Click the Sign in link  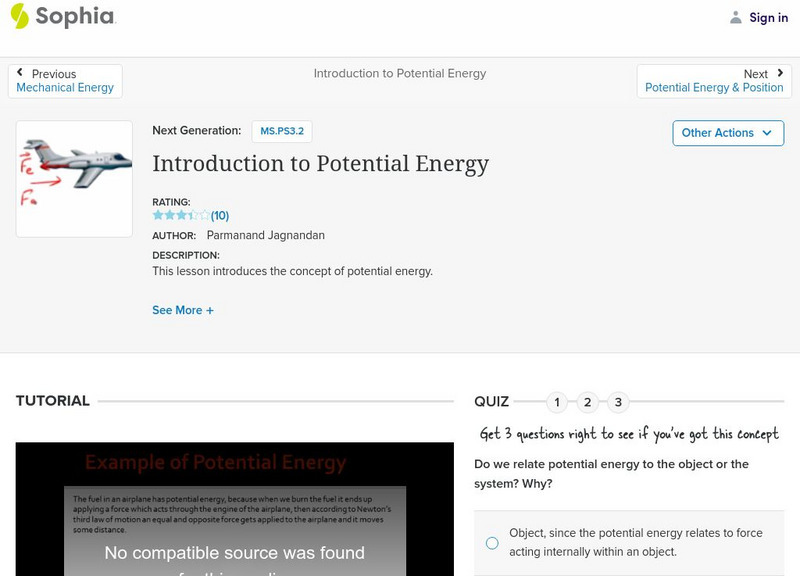click(x=768, y=17)
